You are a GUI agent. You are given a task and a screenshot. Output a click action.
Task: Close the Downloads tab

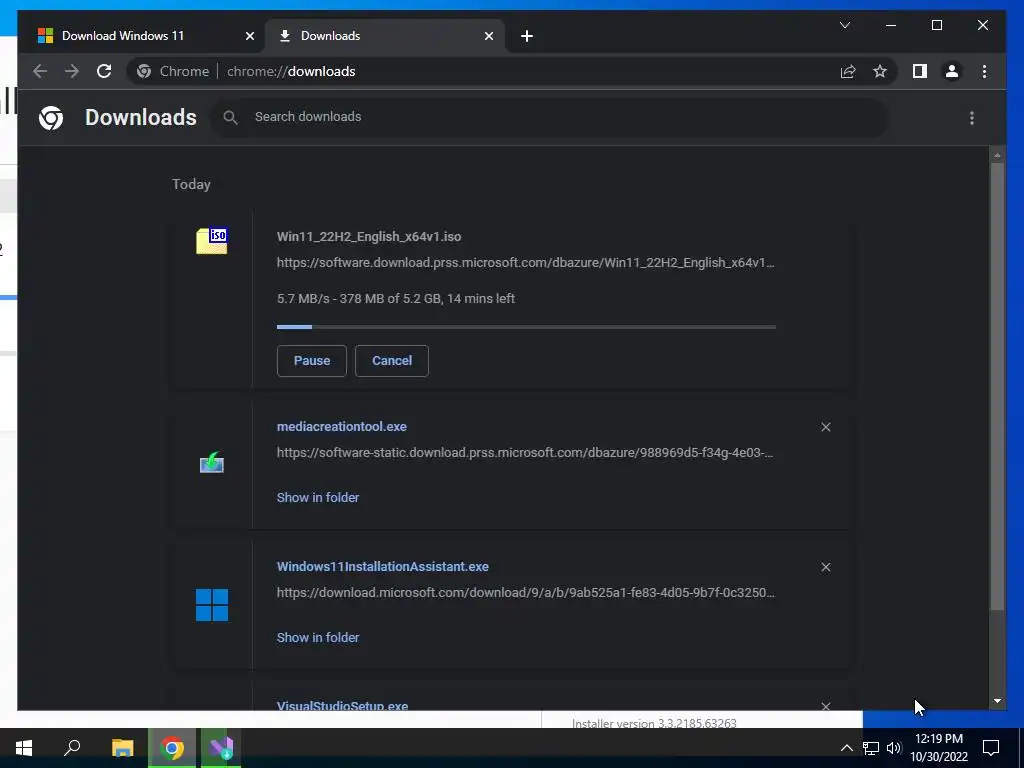[x=488, y=36]
